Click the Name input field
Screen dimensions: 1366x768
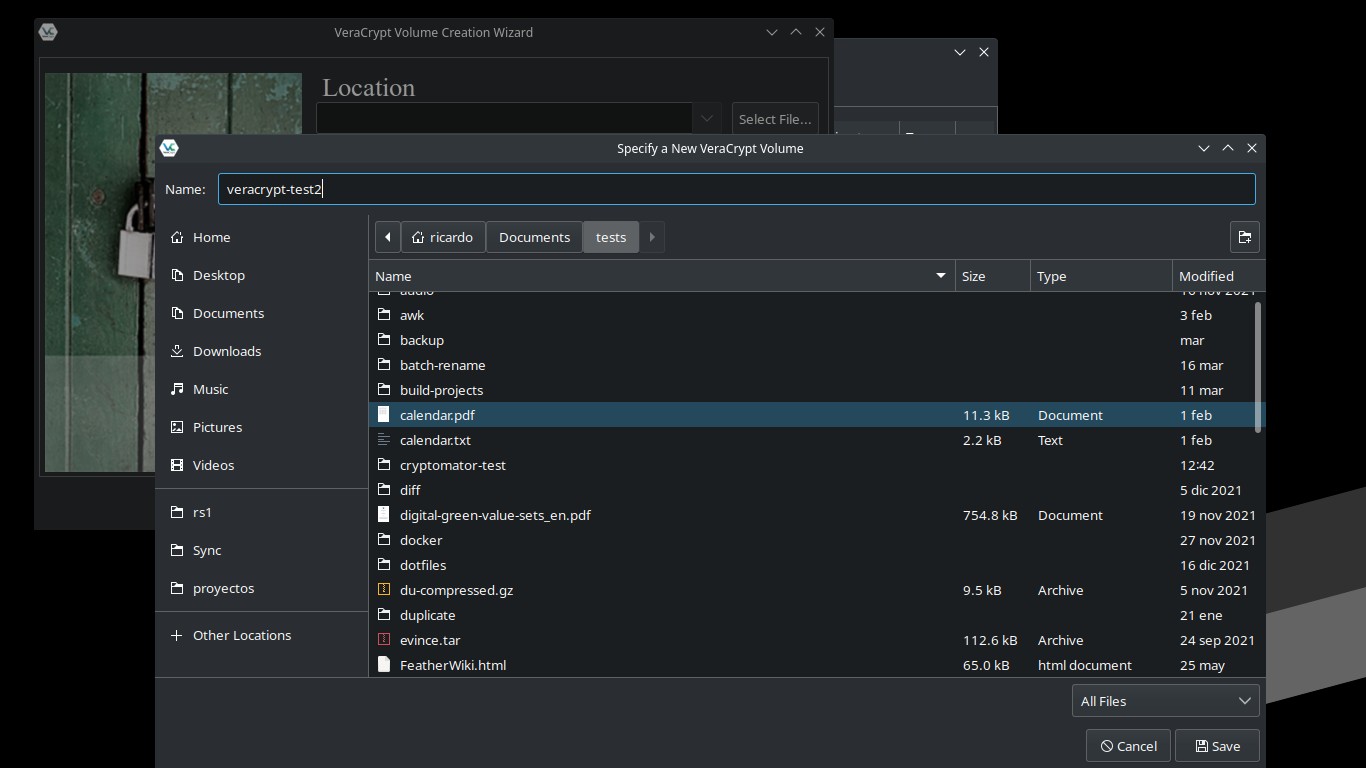tap(736, 189)
